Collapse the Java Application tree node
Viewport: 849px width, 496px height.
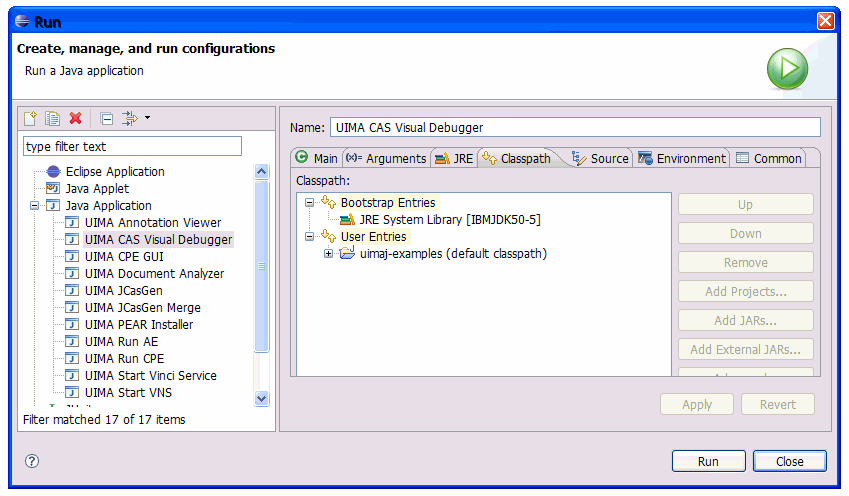[x=35, y=206]
